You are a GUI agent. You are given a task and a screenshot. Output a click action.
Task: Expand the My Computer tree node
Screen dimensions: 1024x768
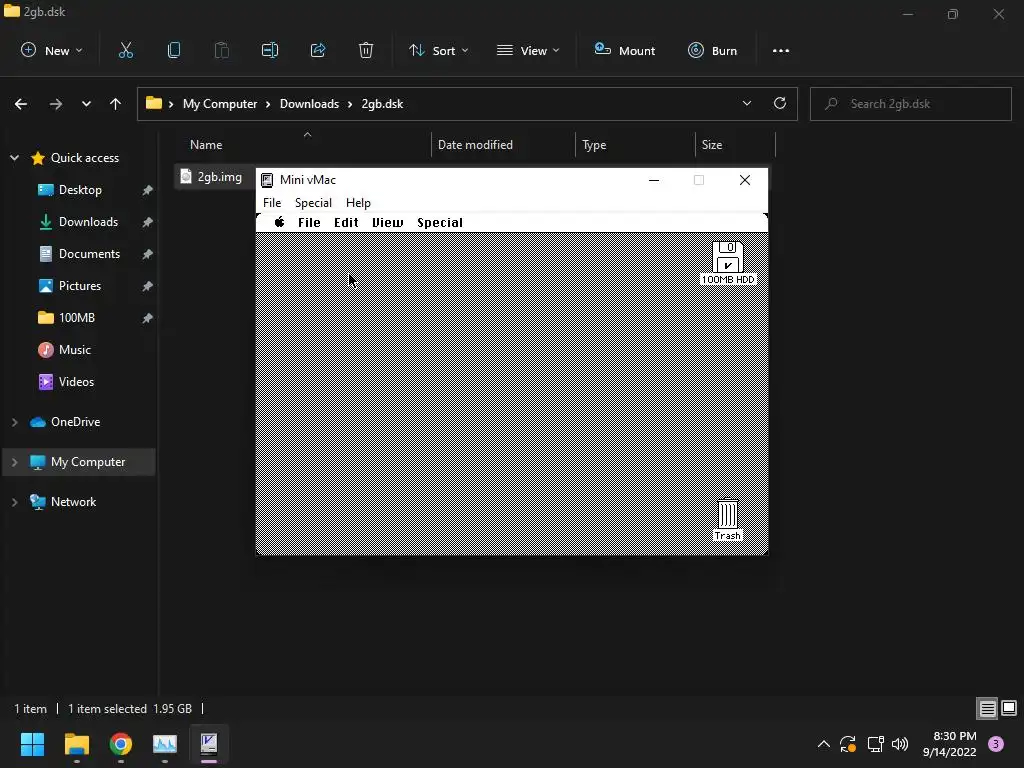[14, 462]
